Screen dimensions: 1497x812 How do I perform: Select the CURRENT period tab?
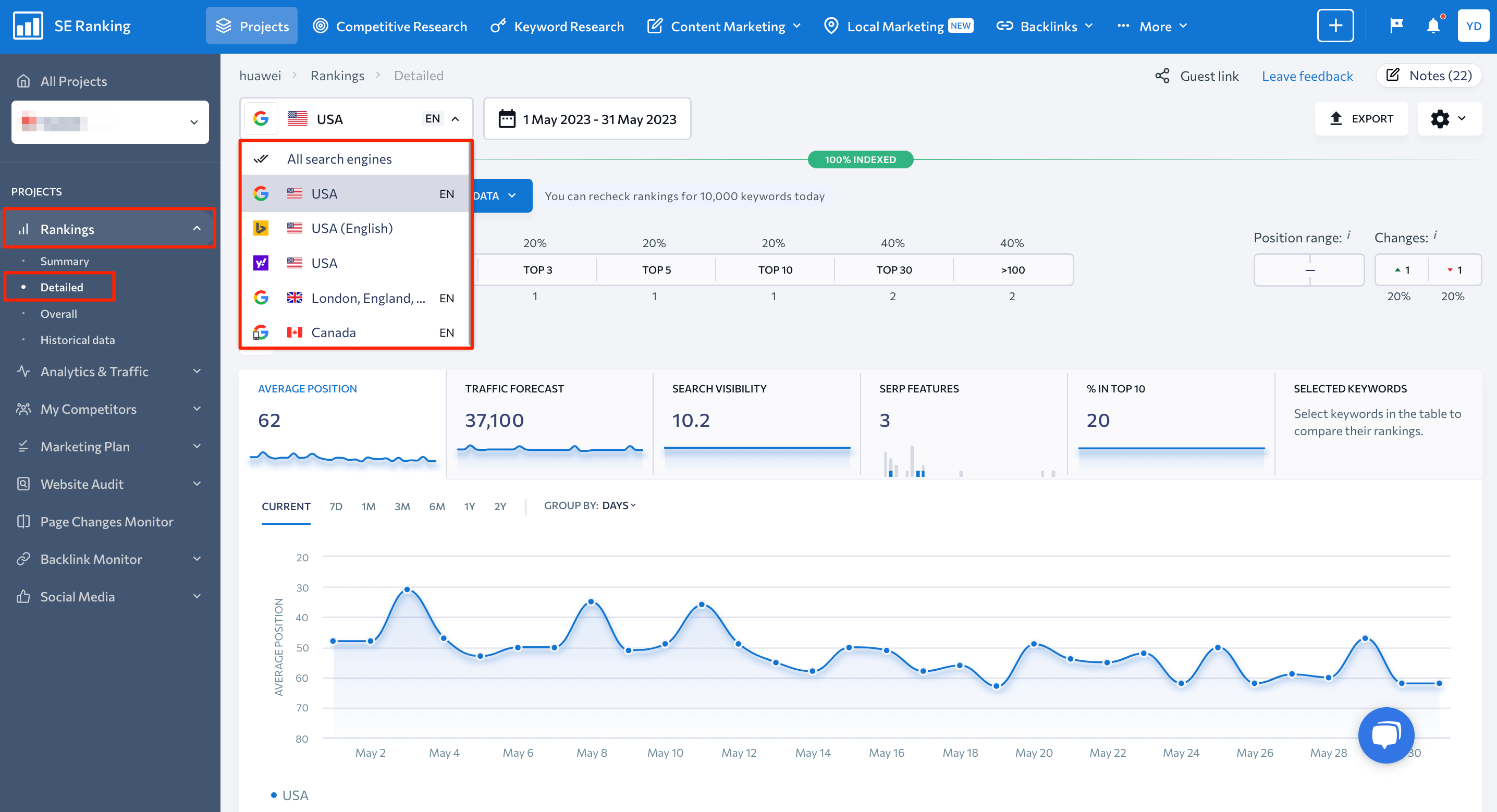(x=286, y=506)
